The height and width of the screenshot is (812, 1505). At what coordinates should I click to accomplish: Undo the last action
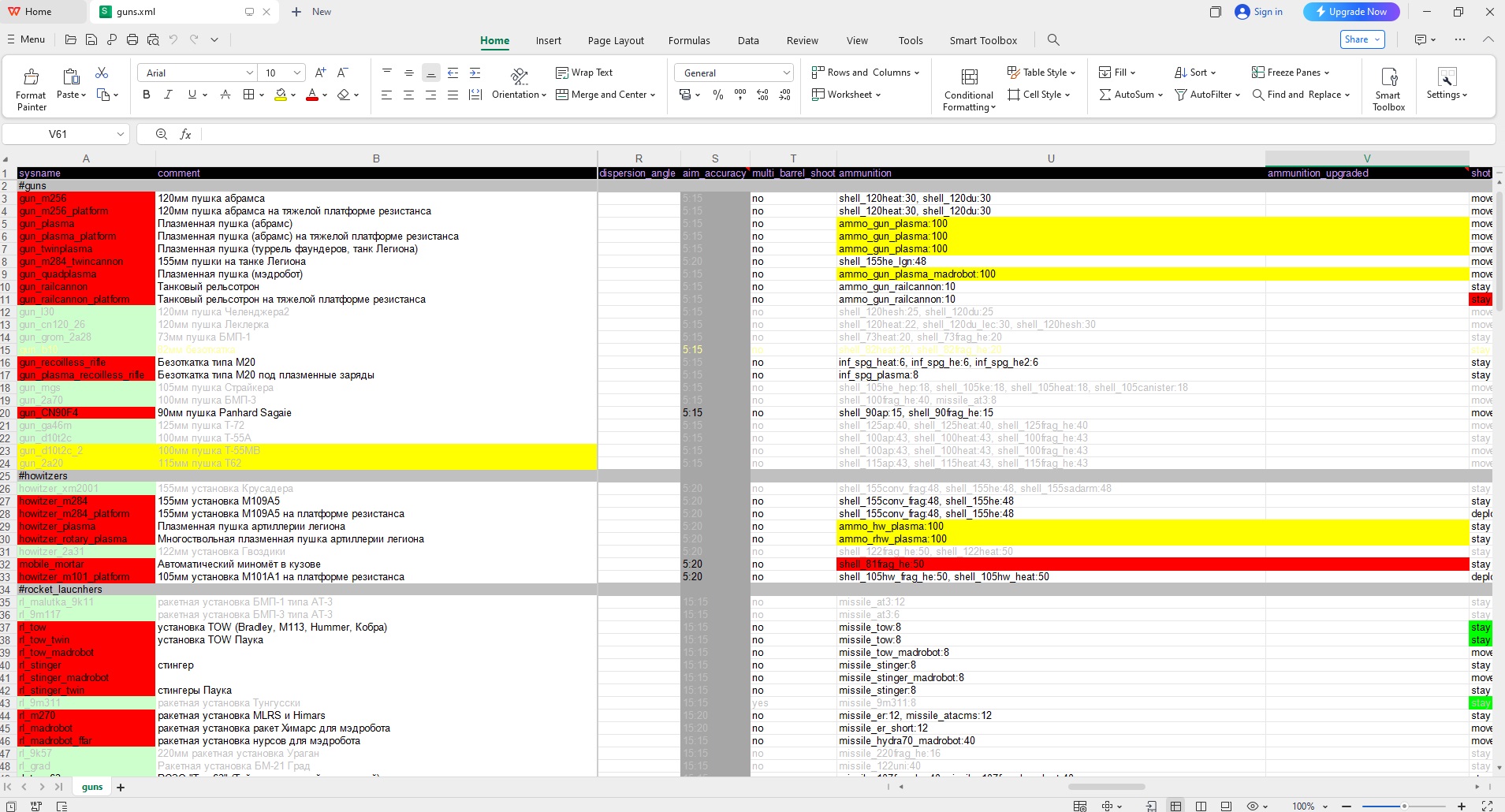173,39
